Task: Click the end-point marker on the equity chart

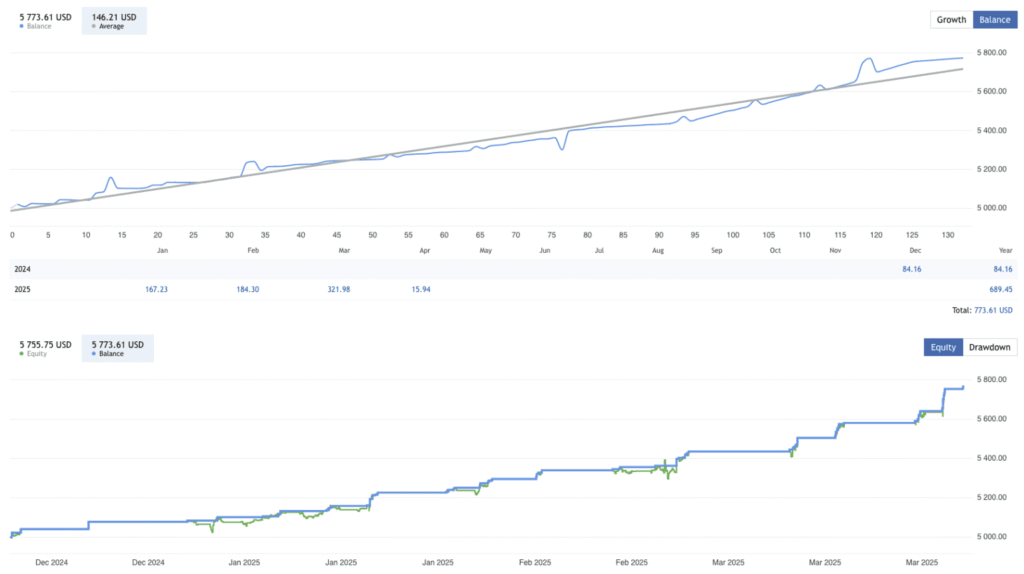Action: [x=963, y=386]
